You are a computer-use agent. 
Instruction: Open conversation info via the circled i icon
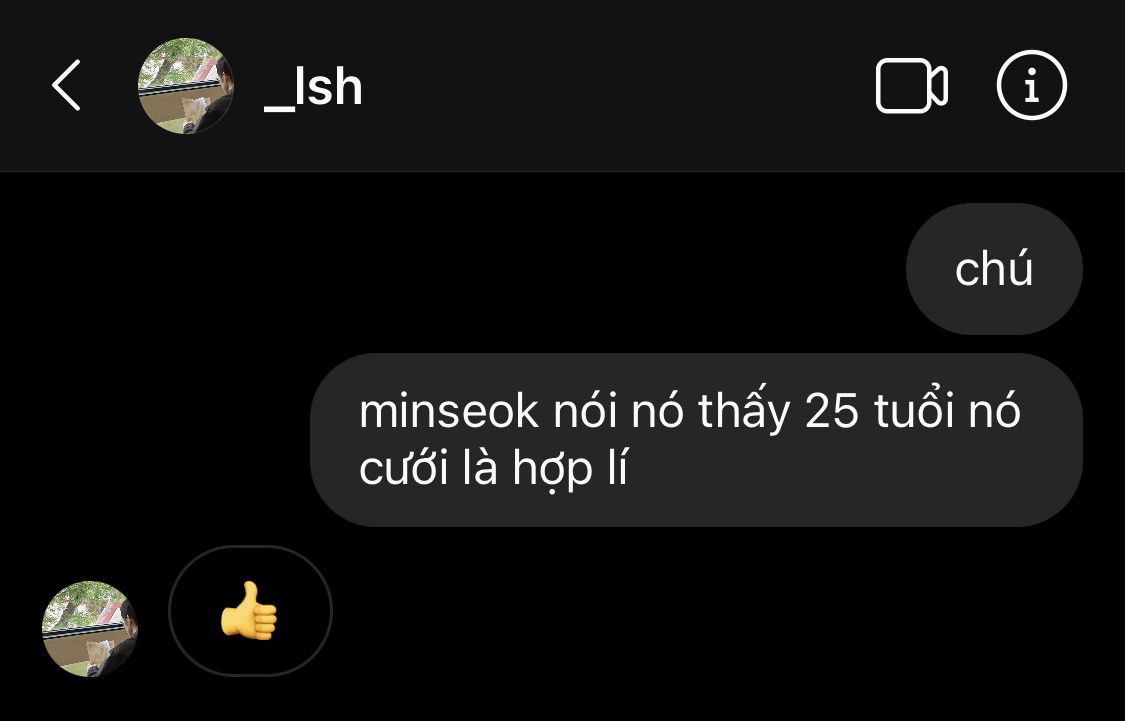point(1032,85)
